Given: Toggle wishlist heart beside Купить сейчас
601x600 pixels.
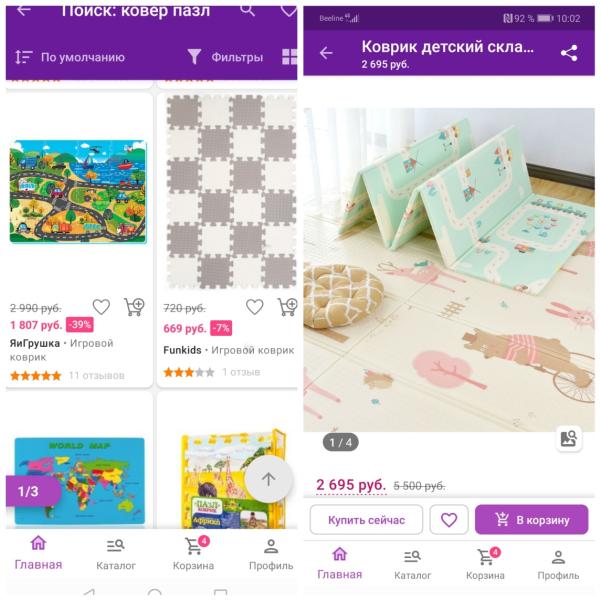Looking at the screenshot, I should pos(449,520).
